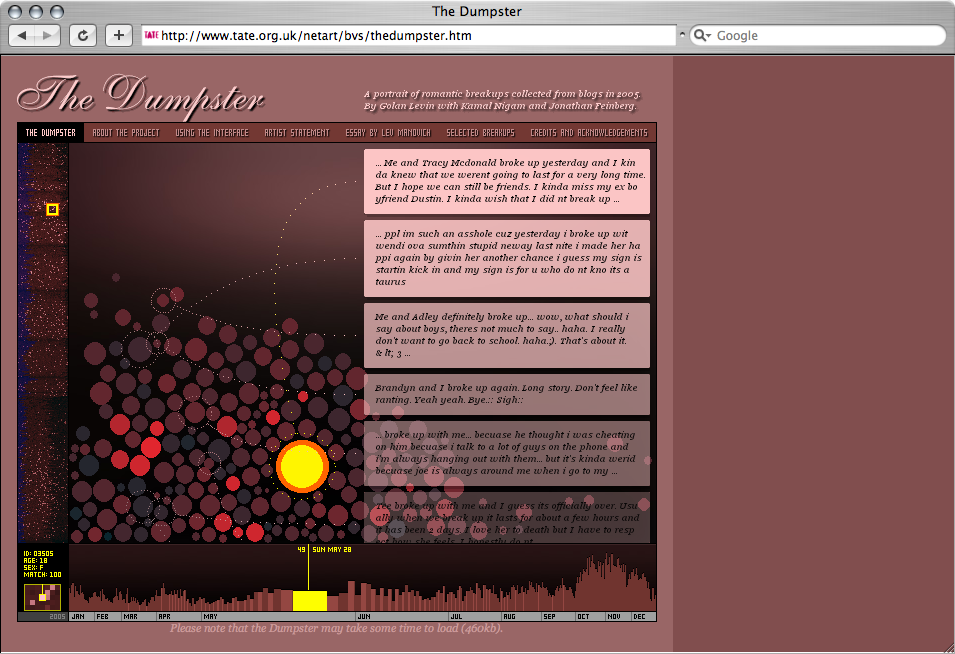
Task: Click the plus add-bookmark button
Action: (x=118, y=36)
